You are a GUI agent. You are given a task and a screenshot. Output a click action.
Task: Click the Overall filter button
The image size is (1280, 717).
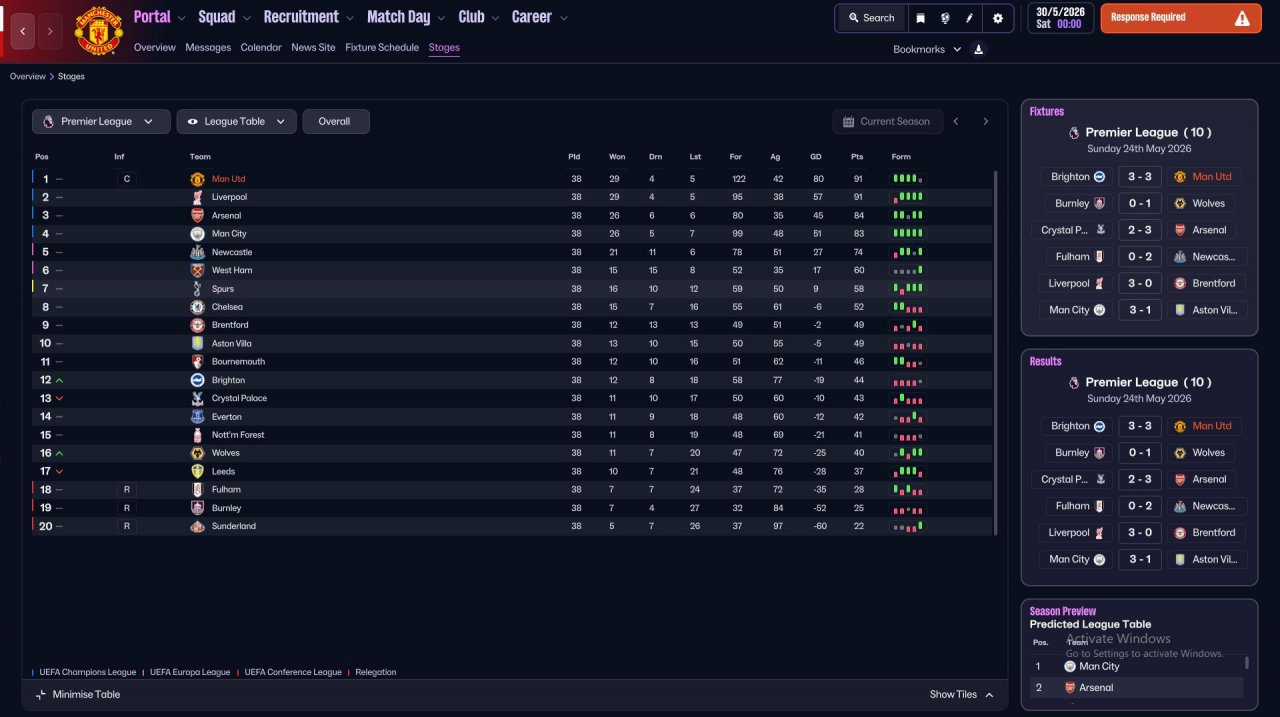(x=334, y=121)
